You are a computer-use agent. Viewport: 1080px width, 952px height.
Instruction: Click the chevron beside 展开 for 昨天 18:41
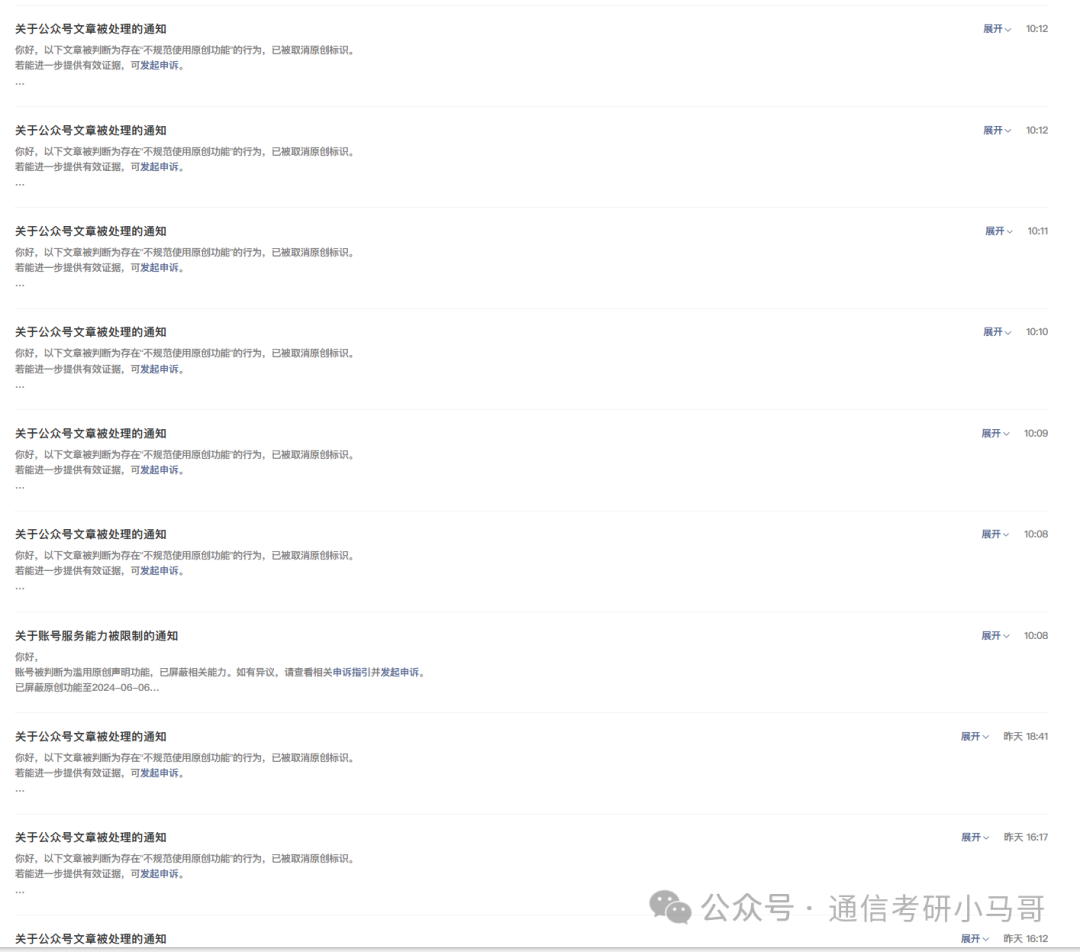pyautogui.click(x=986, y=737)
